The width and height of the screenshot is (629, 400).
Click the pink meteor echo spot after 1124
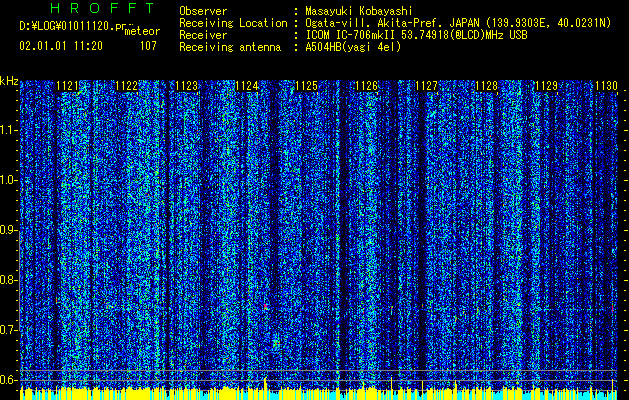pos(265,307)
